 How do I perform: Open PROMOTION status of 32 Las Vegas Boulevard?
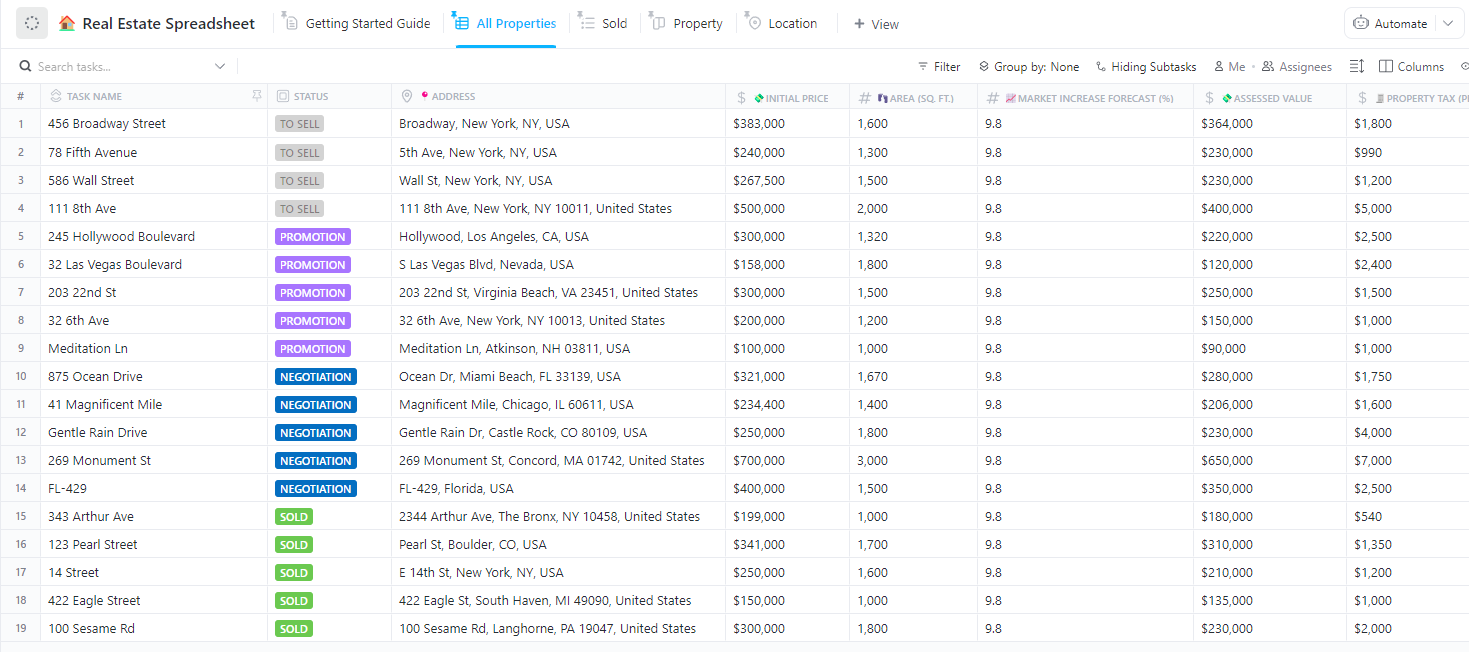point(313,265)
